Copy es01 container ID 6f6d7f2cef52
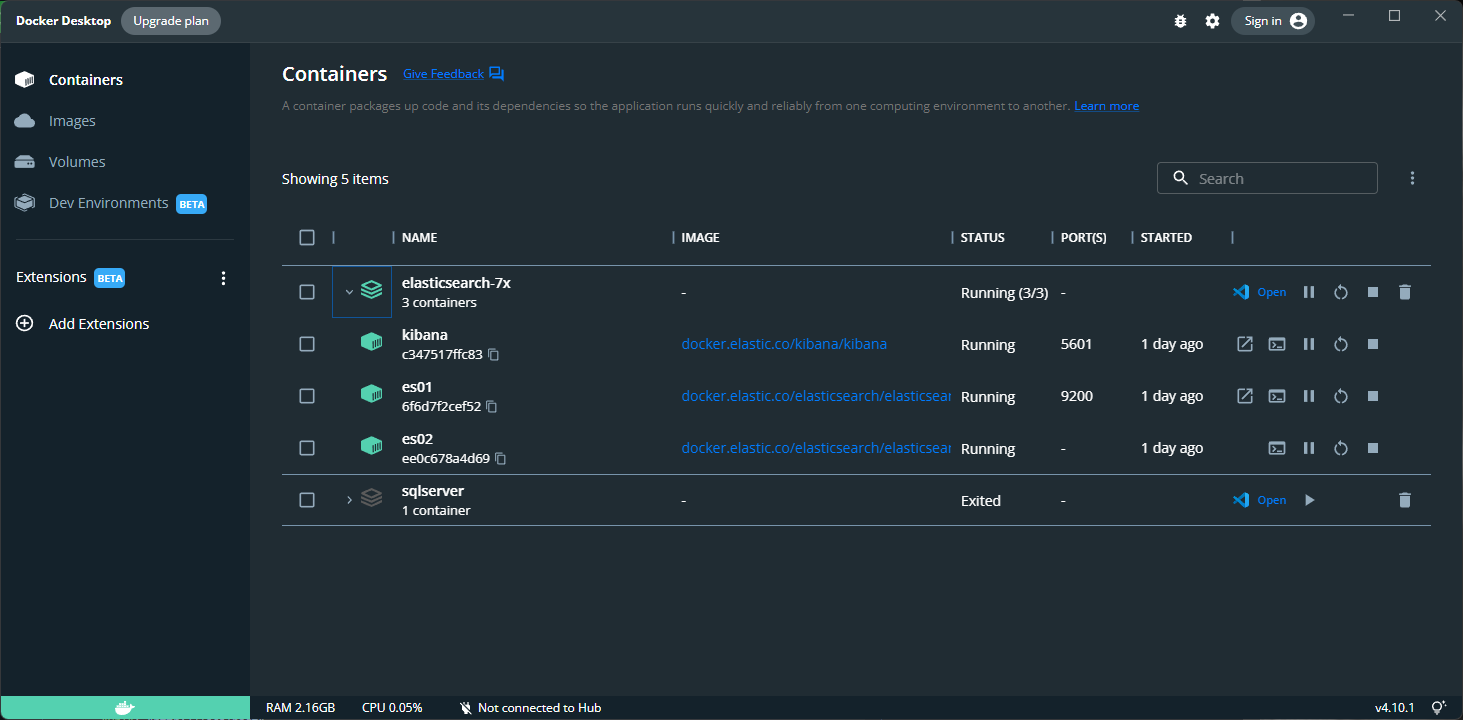Viewport: 1463px width, 720px height. coord(492,407)
